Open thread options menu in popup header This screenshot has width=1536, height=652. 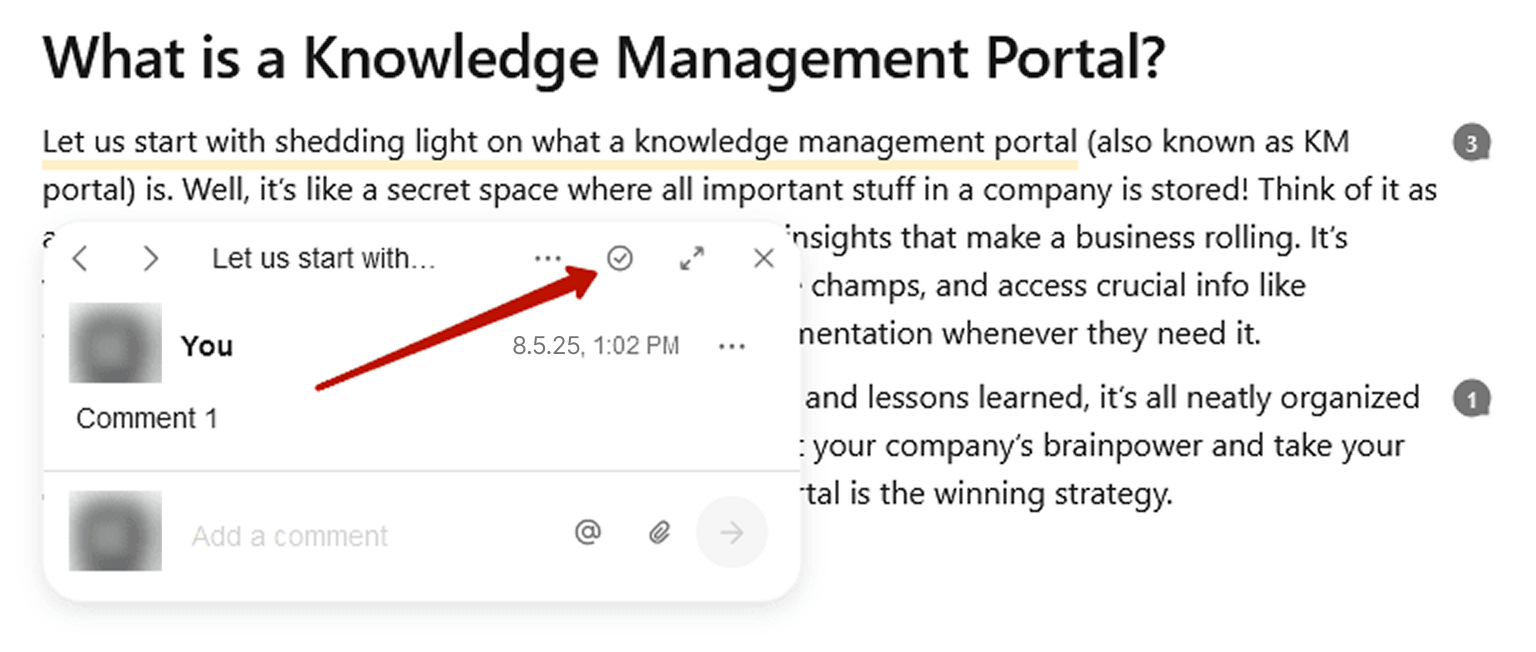point(547,259)
